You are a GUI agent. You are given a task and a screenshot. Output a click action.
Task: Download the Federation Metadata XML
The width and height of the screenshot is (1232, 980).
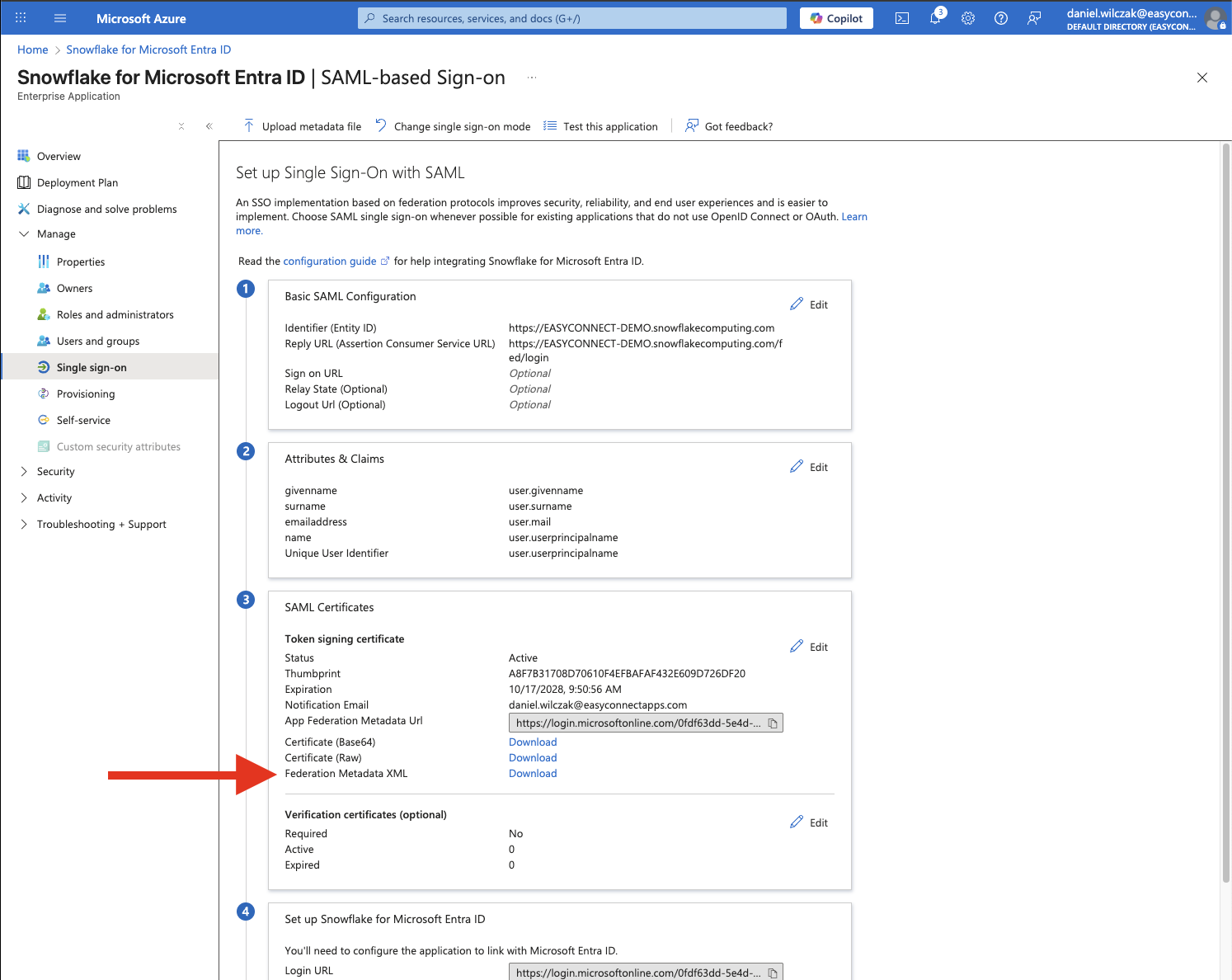[533, 774]
